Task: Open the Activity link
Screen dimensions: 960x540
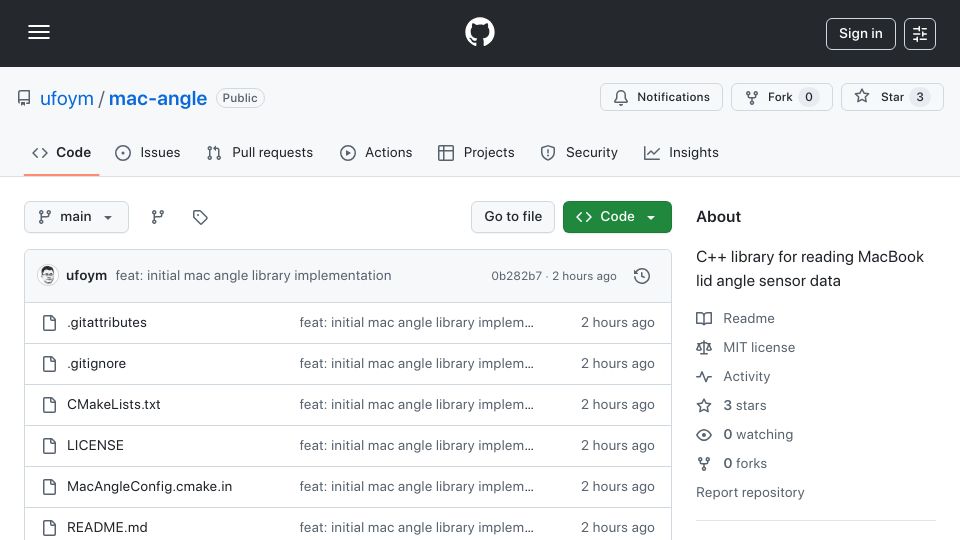Action: 746,377
